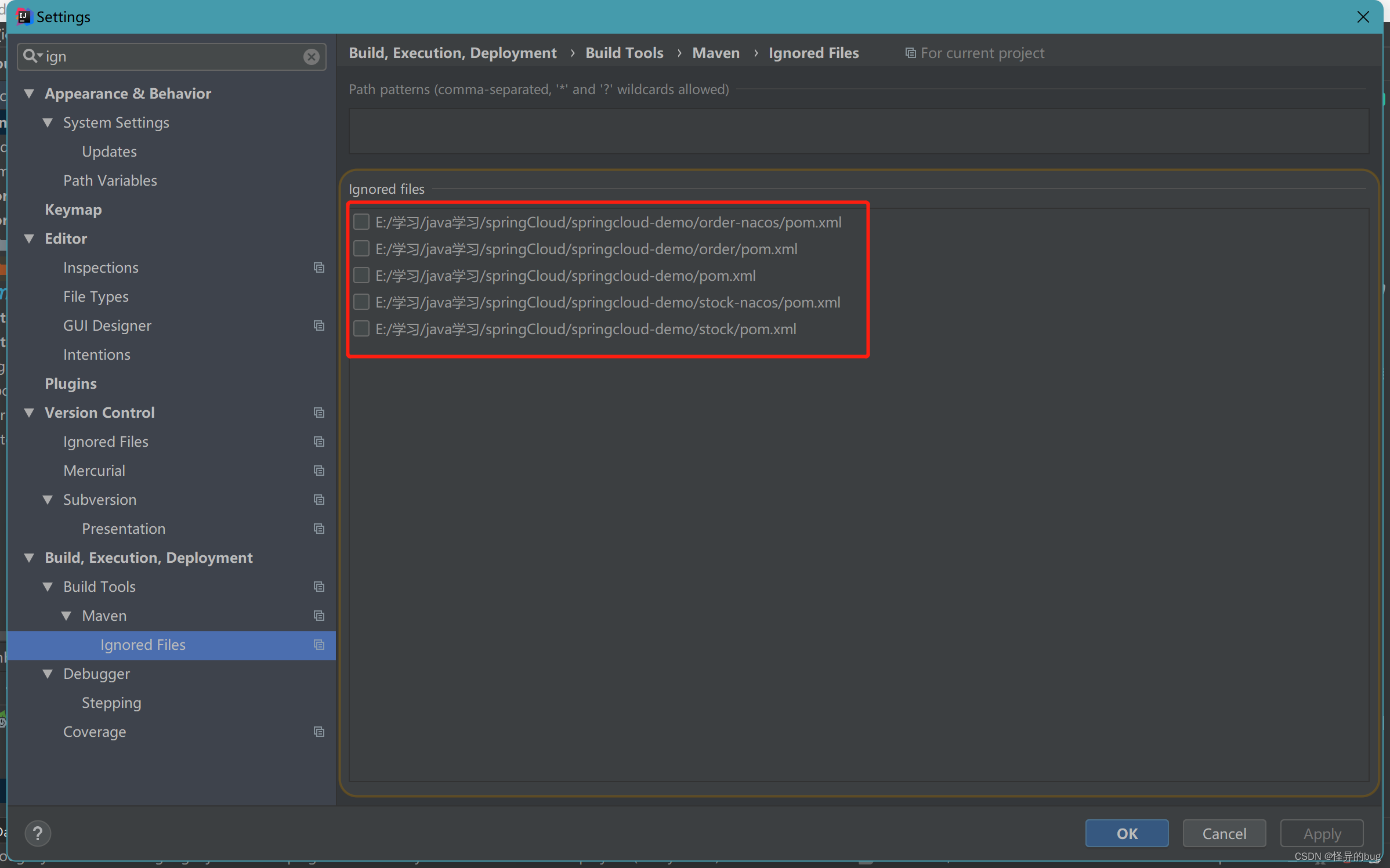This screenshot has width=1390, height=868.
Task: Click the Build Tools breadcrumb
Action: (624, 53)
